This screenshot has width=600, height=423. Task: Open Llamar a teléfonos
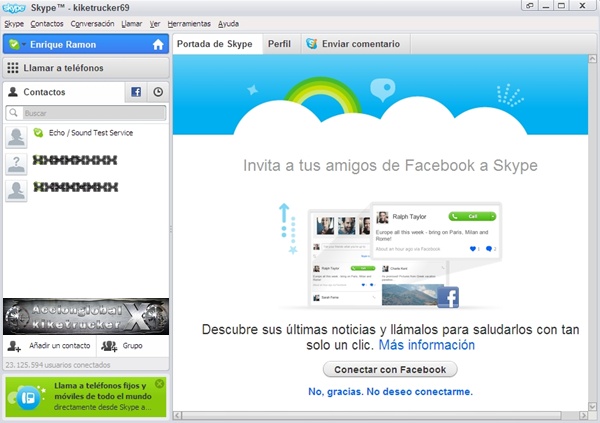86,68
